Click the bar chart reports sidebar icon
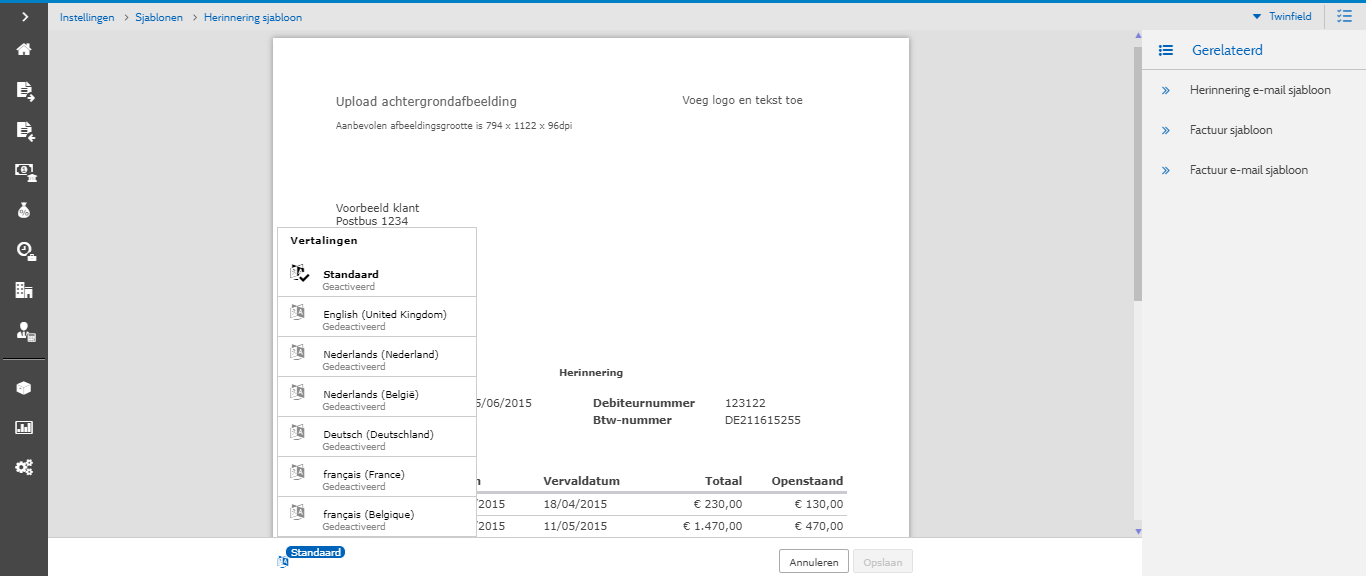This screenshot has height=576, width=1366. pyautogui.click(x=24, y=427)
